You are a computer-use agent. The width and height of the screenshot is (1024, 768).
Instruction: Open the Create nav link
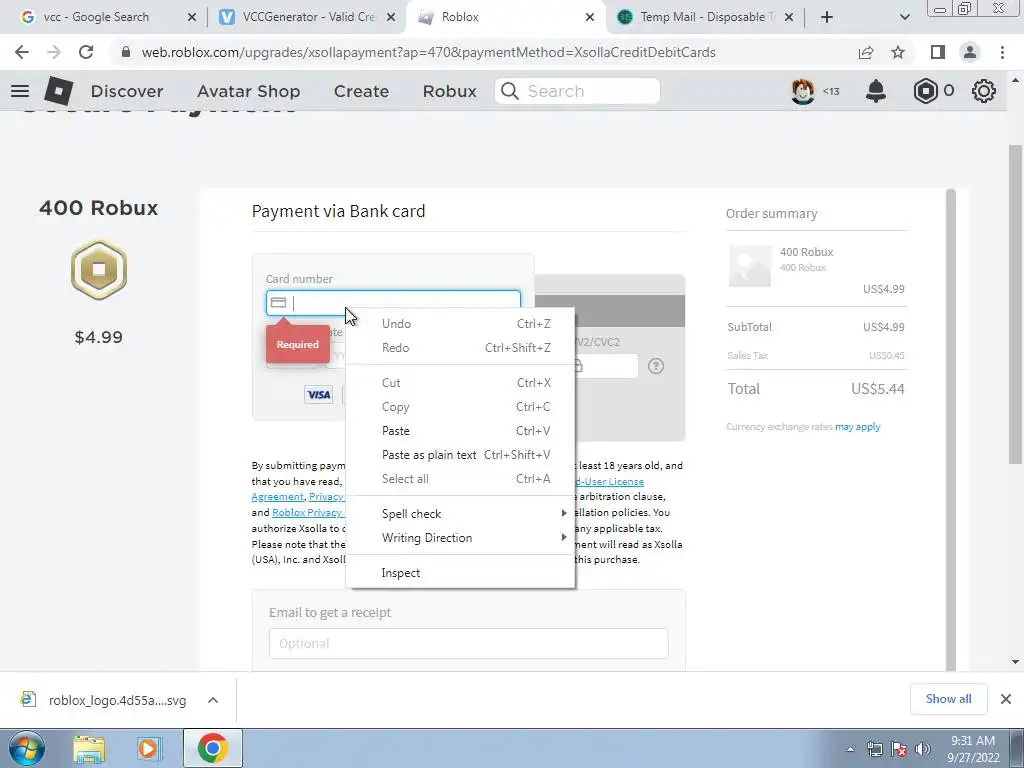(361, 91)
